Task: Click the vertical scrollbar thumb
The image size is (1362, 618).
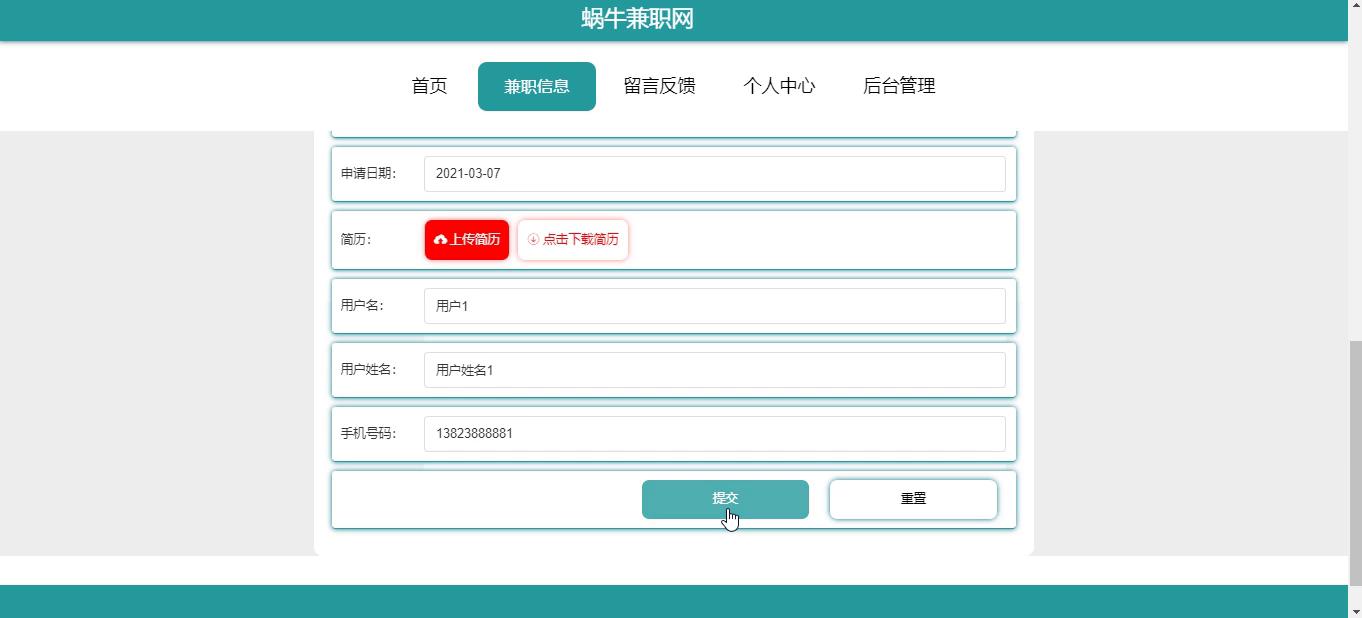Action: 1355,462
